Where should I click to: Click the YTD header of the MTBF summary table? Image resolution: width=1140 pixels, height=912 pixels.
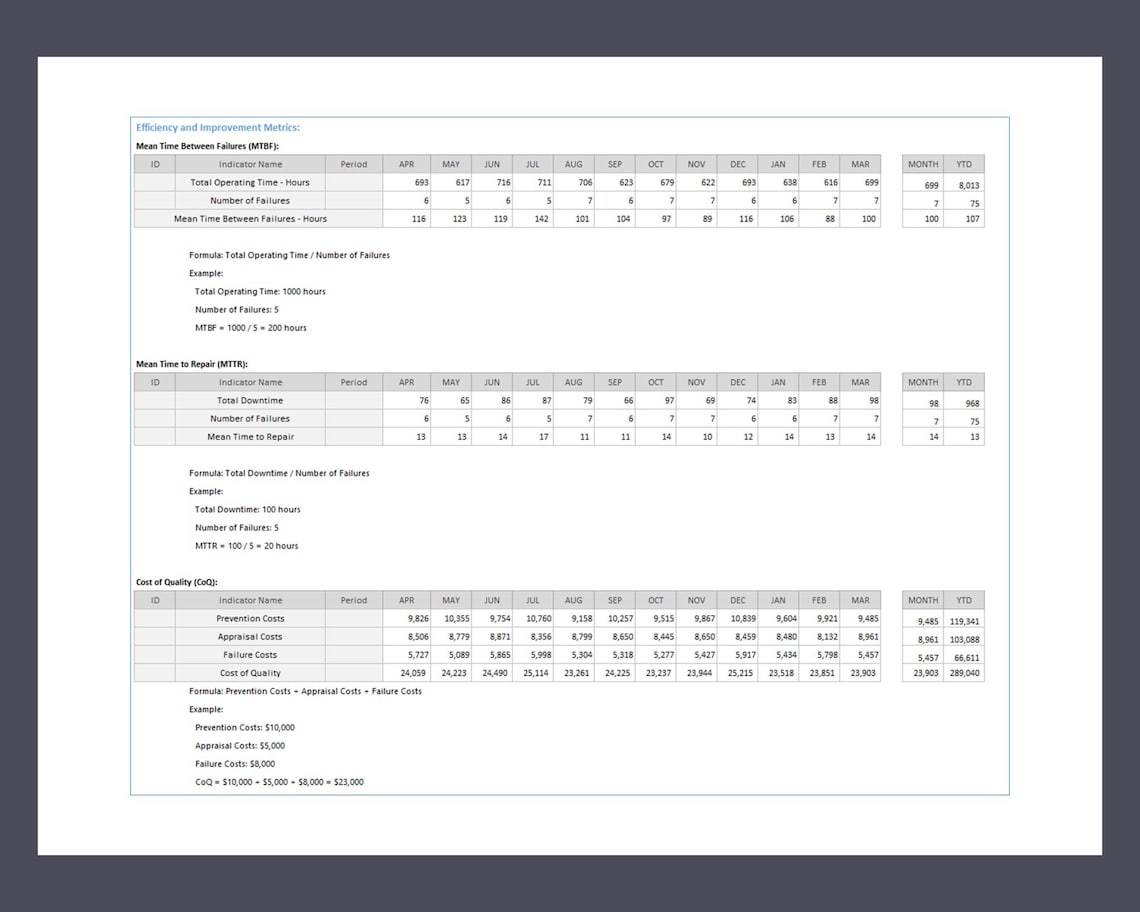(x=963, y=164)
